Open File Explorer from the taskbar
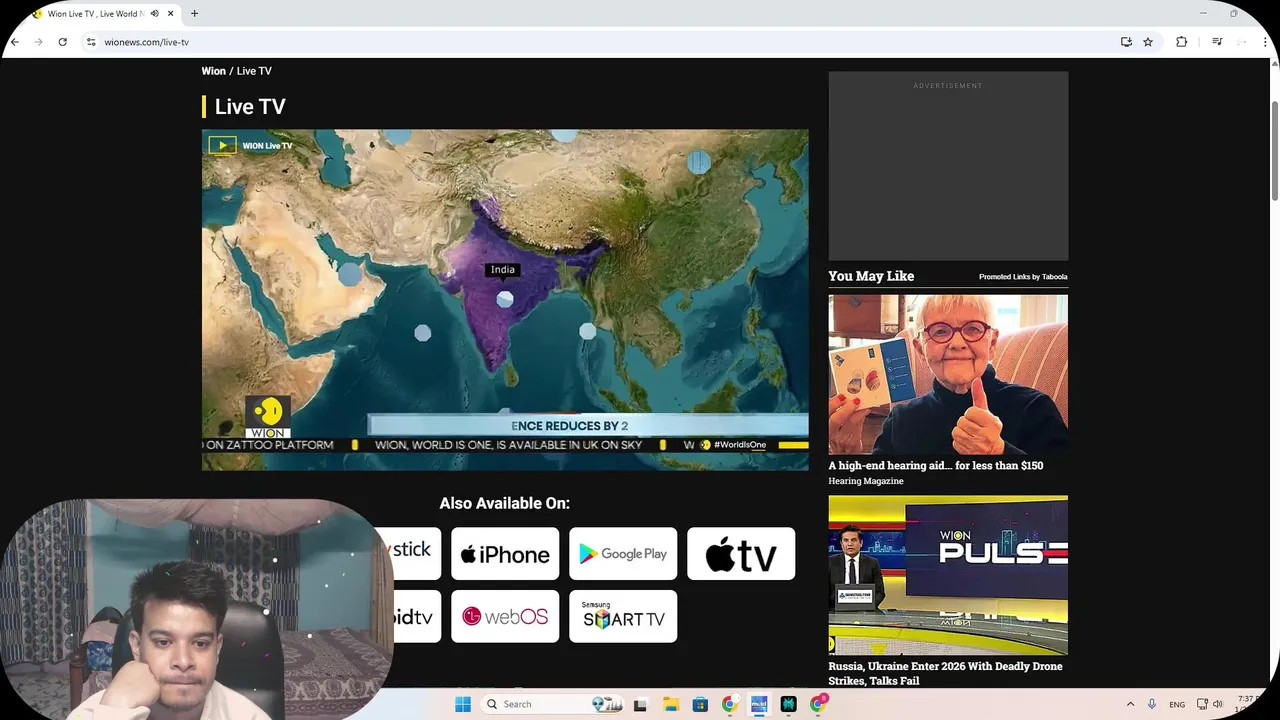The width and height of the screenshot is (1280, 720). point(671,704)
